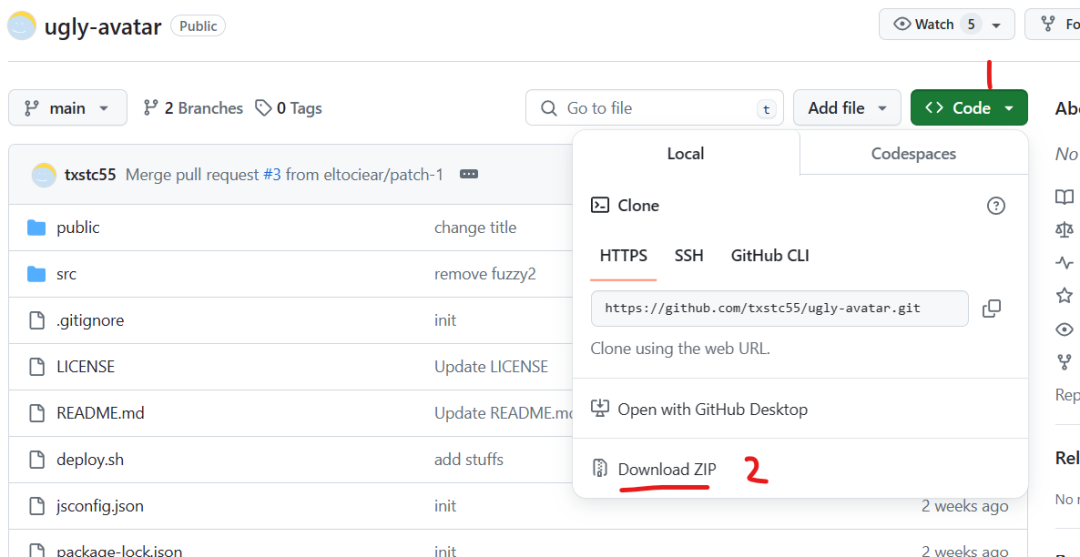Click the ugly-avatar repository name
Screen dimensions: 1080x557
pyautogui.click(x=103, y=27)
